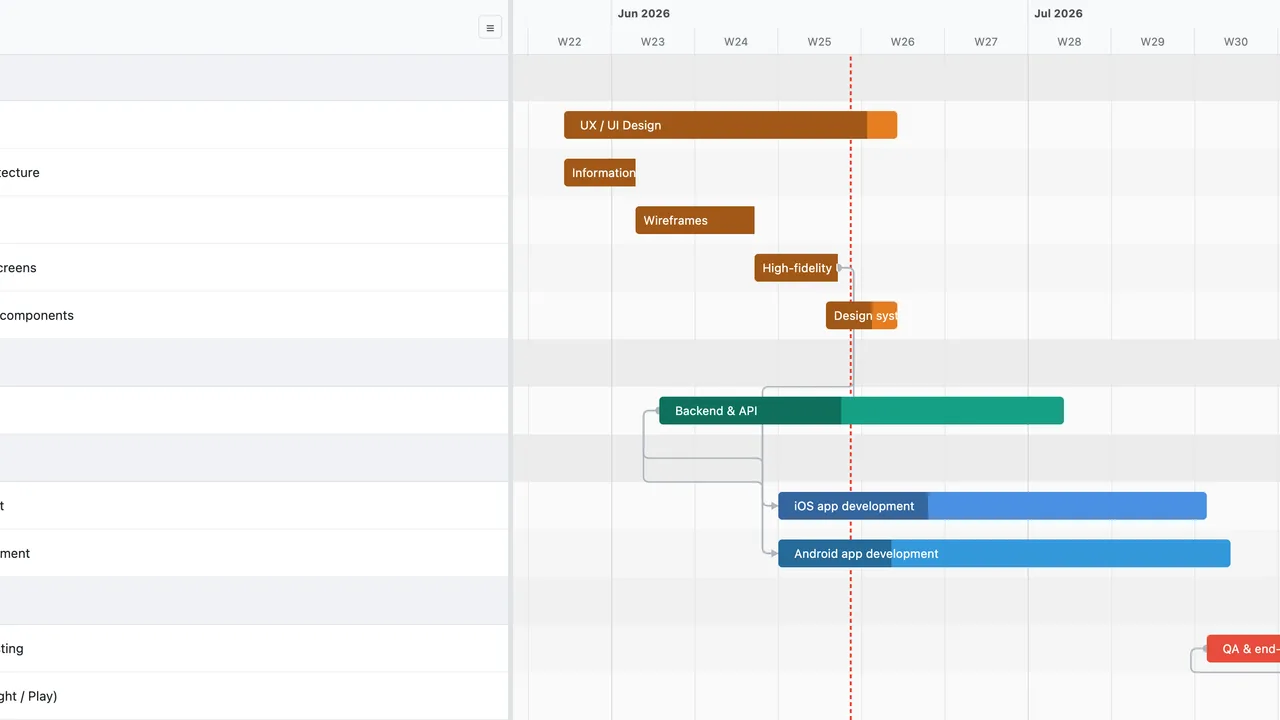1280x720 pixels.
Task: Select week W22 in the timeline header
Action: tap(570, 42)
